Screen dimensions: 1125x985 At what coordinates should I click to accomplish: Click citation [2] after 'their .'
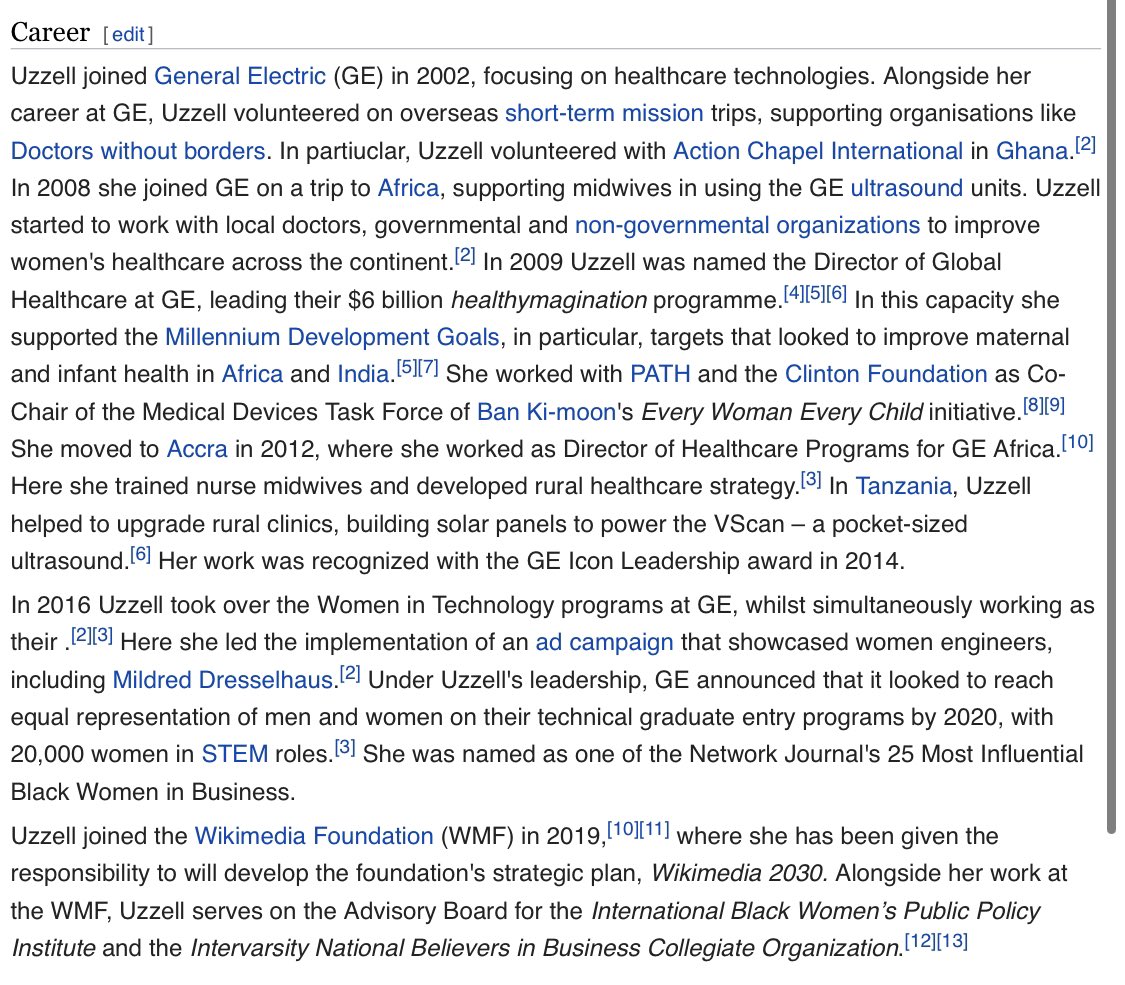pos(81,635)
